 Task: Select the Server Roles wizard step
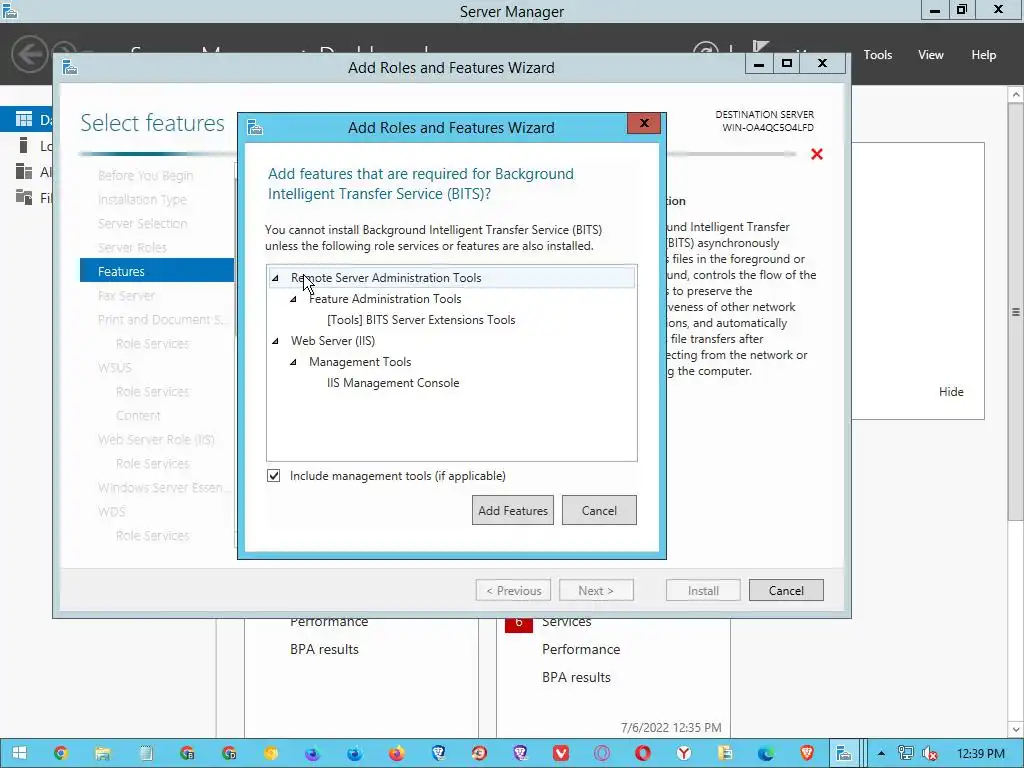(x=133, y=247)
